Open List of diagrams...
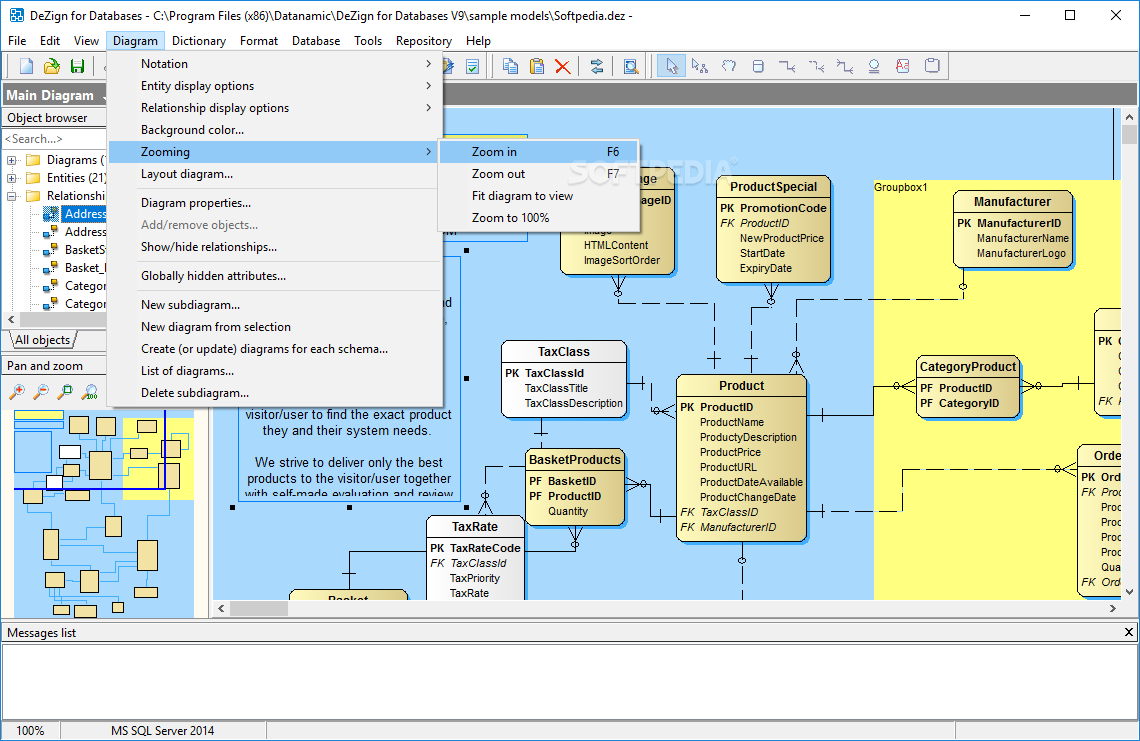1140x741 pixels. click(x=275, y=370)
